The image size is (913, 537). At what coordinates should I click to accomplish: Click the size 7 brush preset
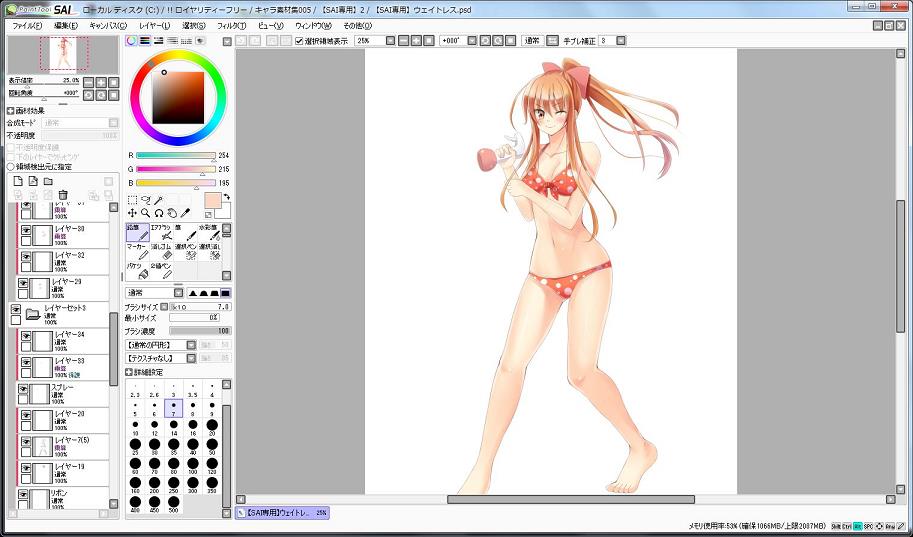(x=172, y=409)
